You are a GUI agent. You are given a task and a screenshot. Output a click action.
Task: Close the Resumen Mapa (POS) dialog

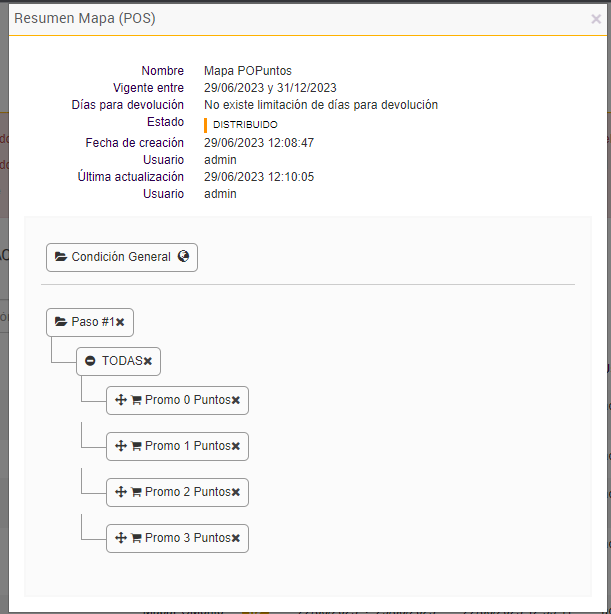coord(596,19)
